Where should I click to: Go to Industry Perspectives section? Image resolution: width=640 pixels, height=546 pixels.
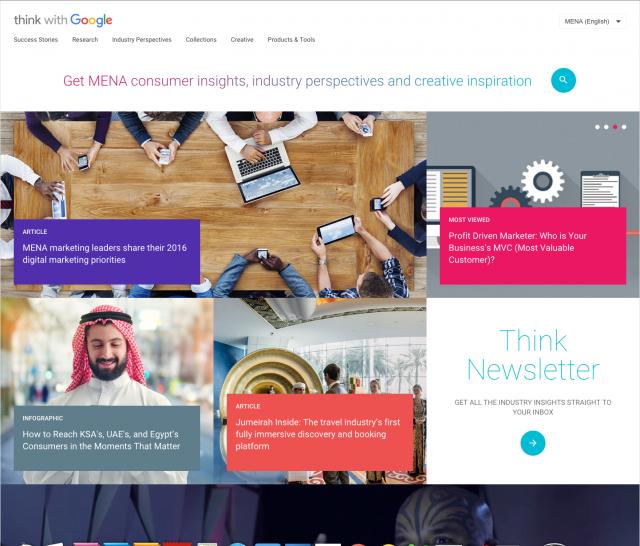[142, 40]
